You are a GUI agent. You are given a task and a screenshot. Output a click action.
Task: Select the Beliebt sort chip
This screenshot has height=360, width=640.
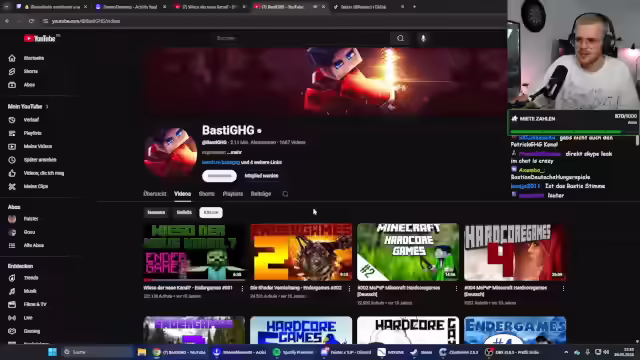(184, 212)
